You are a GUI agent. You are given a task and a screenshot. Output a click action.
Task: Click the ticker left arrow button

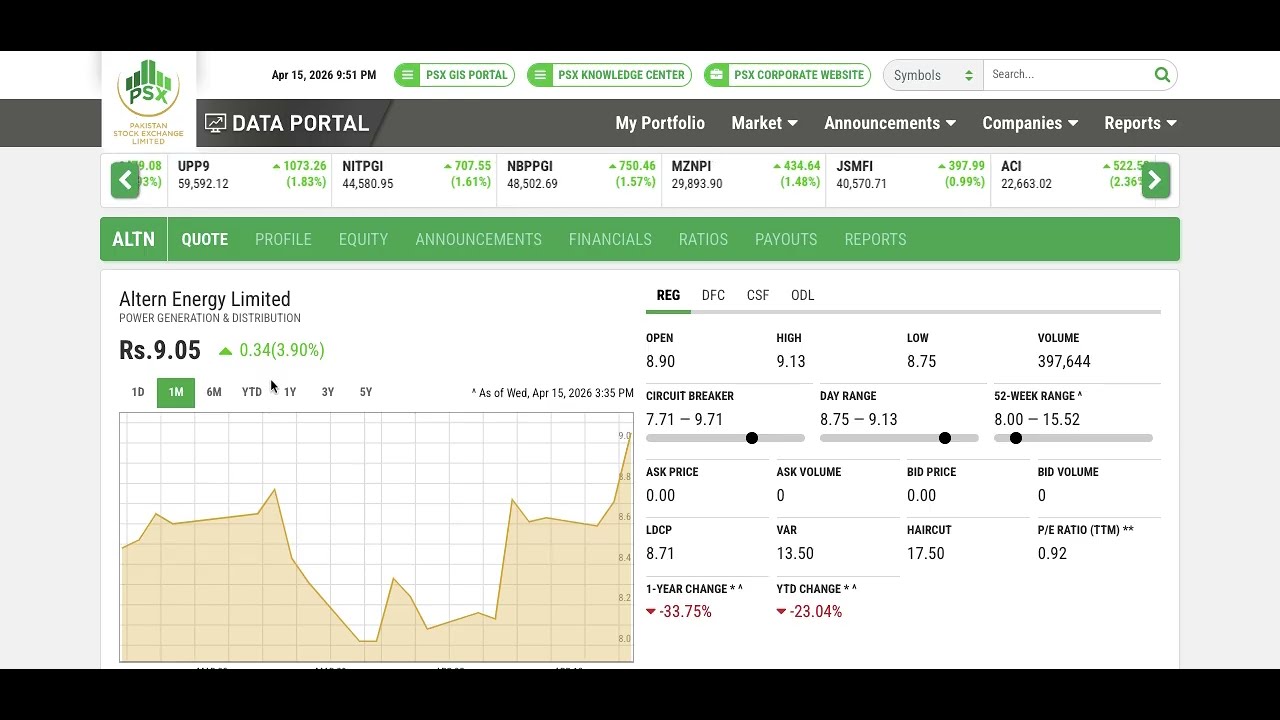point(125,180)
